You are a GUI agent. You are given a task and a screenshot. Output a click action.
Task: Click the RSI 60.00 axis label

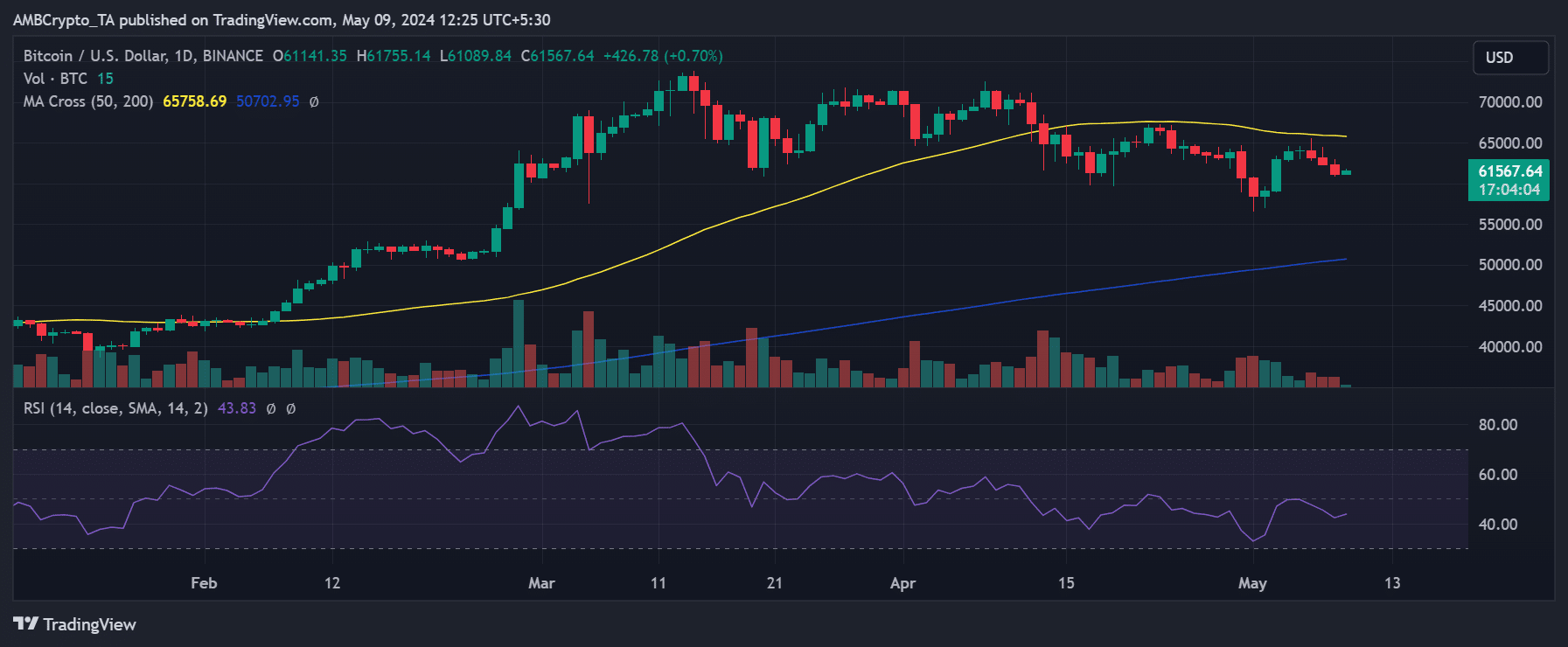pos(1498,475)
